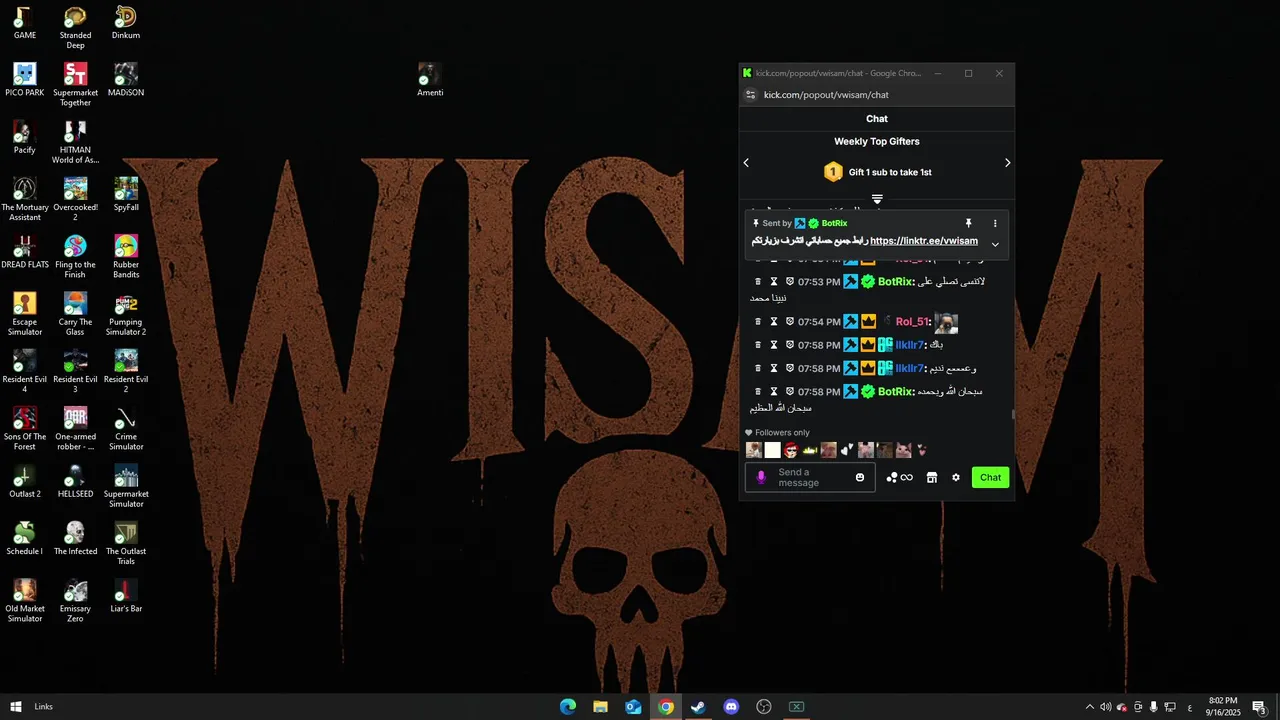1280x720 pixels.
Task: Select The Outlast Trials desktop icon
Action: pos(126,544)
